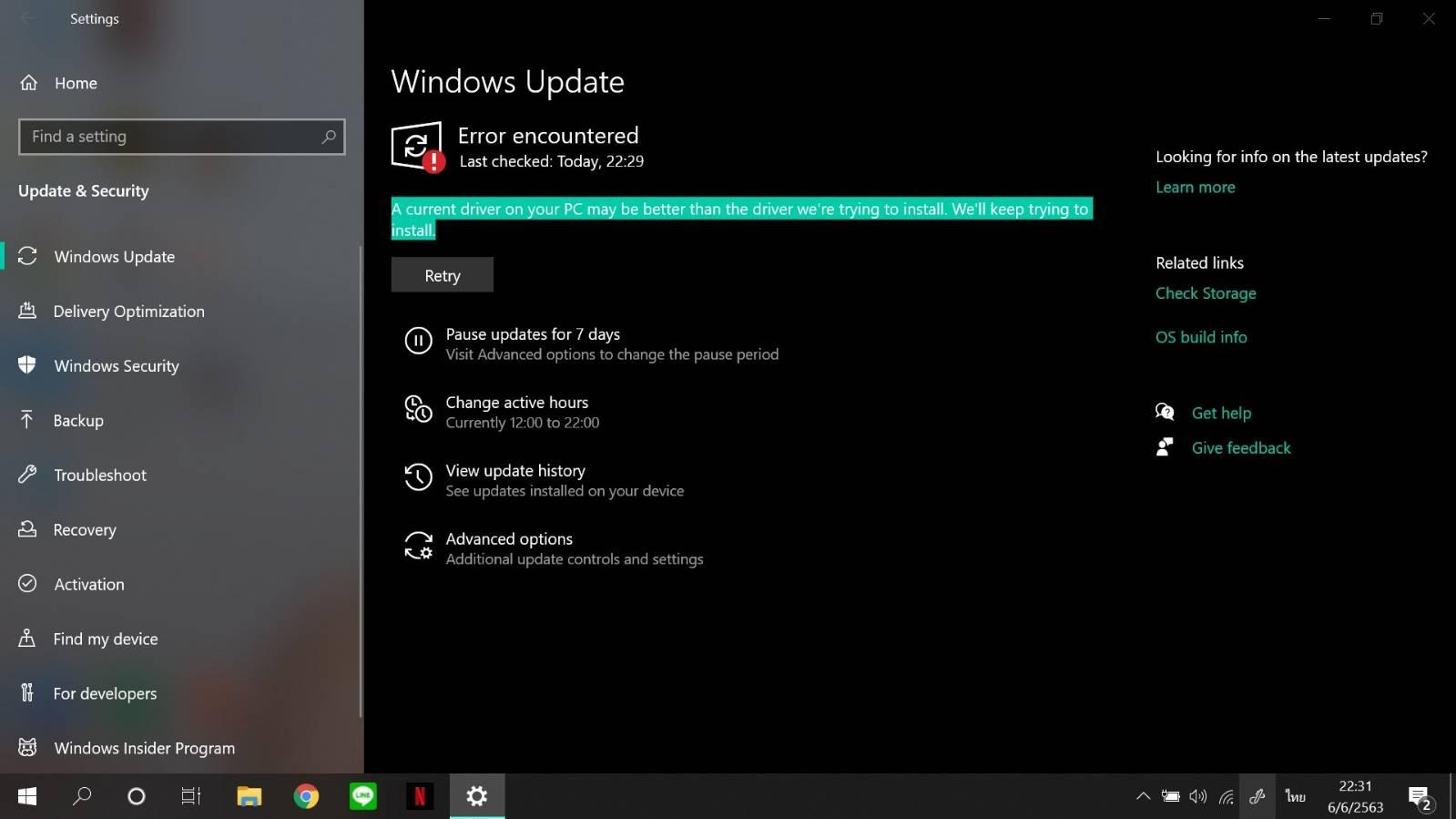Image resolution: width=1456 pixels, height=819 pixels.
Task: Click the Windows Update sync icon in sidebar
Action: (x=27, y=256)
